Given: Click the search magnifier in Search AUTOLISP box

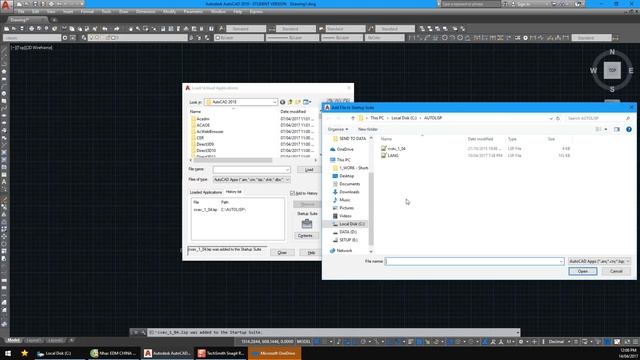Looking at the screenshot, I should point(628,118).
